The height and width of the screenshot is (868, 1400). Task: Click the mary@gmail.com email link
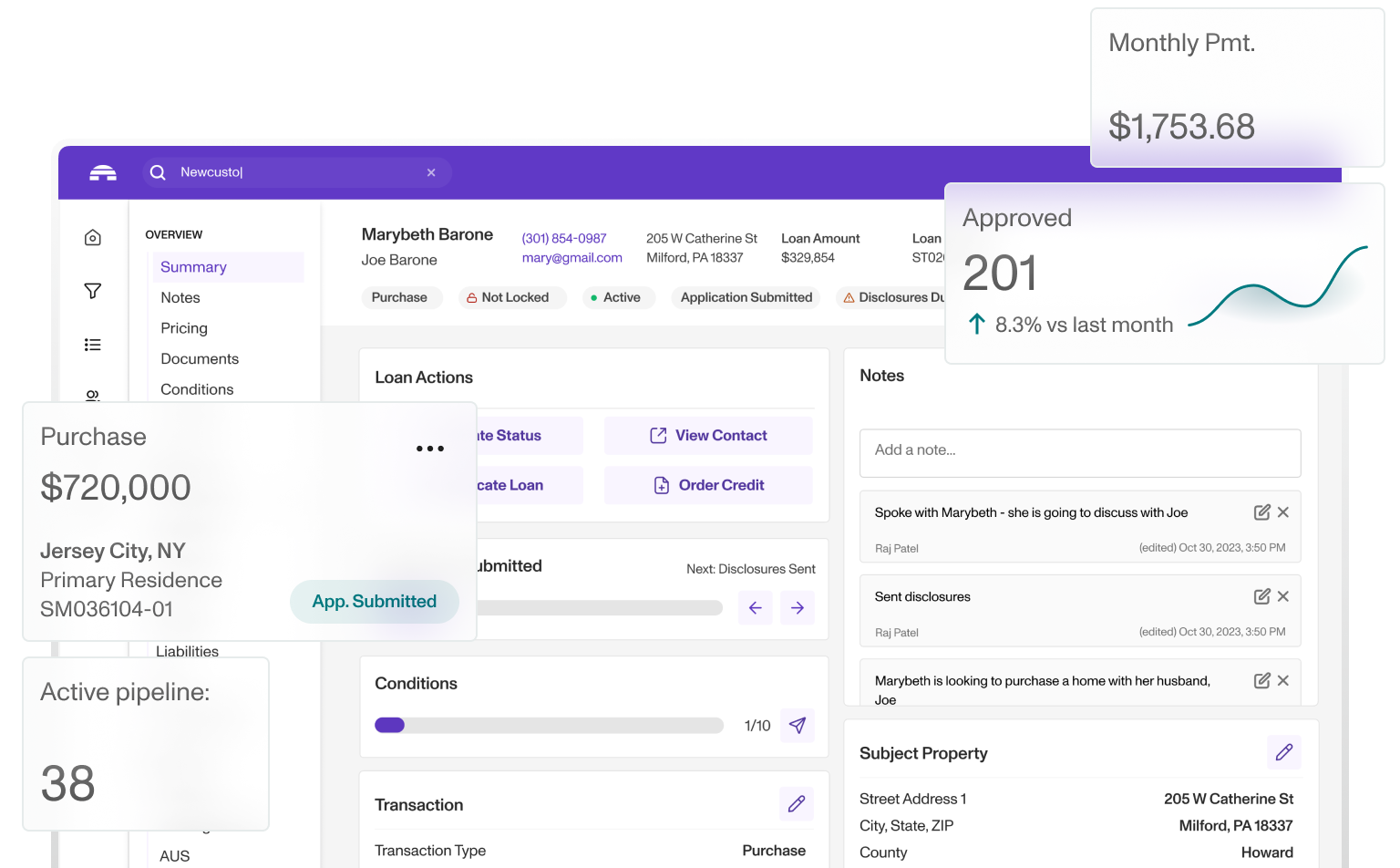pyautogui.click(x=571, y=258)
